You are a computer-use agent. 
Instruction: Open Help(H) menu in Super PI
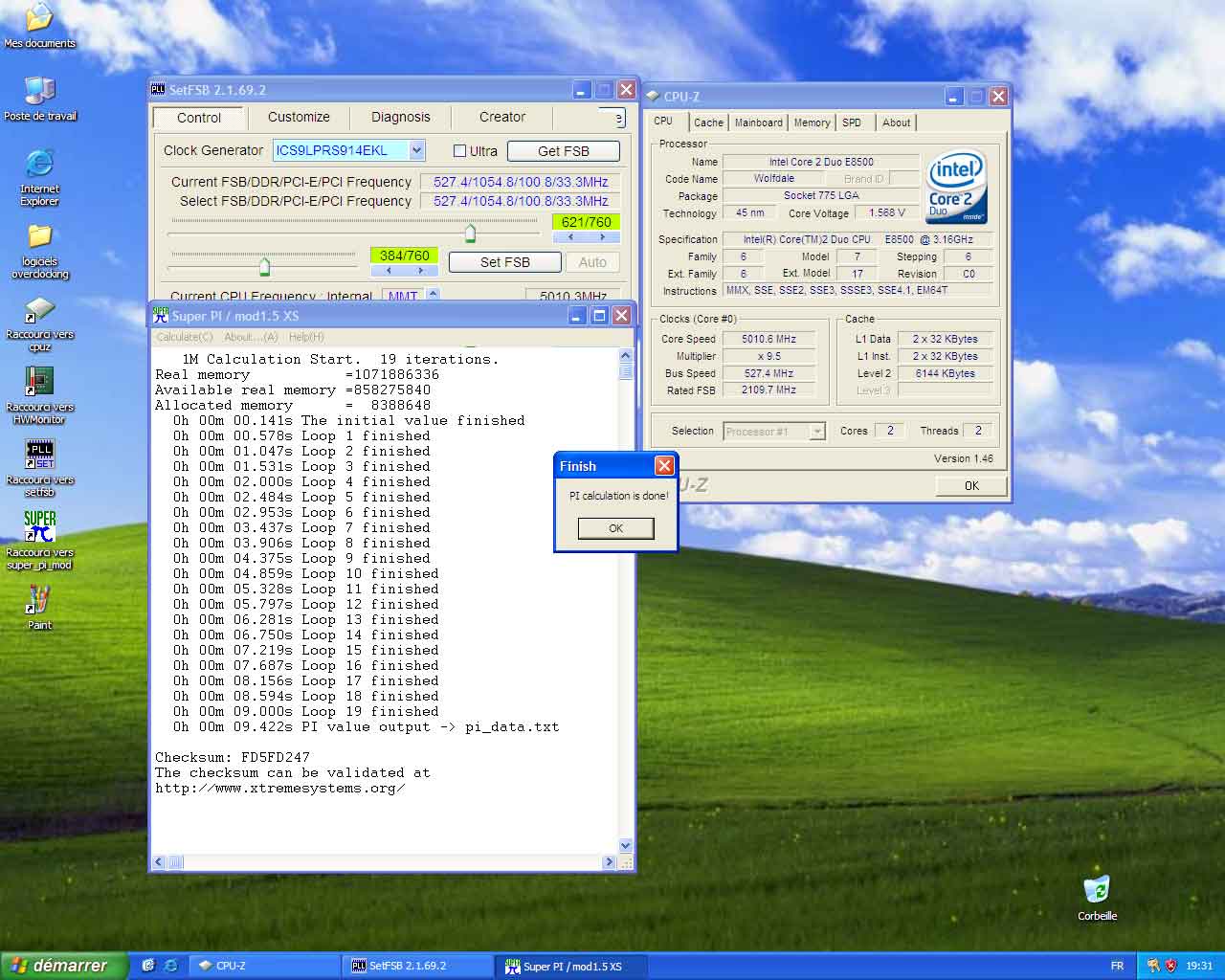pos(306,337)
